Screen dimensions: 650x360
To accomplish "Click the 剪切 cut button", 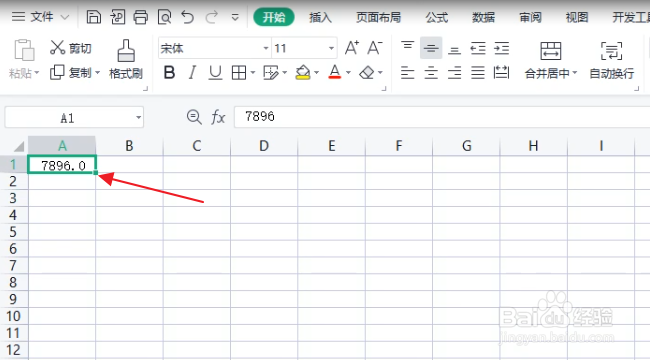I will click(70, 48).
